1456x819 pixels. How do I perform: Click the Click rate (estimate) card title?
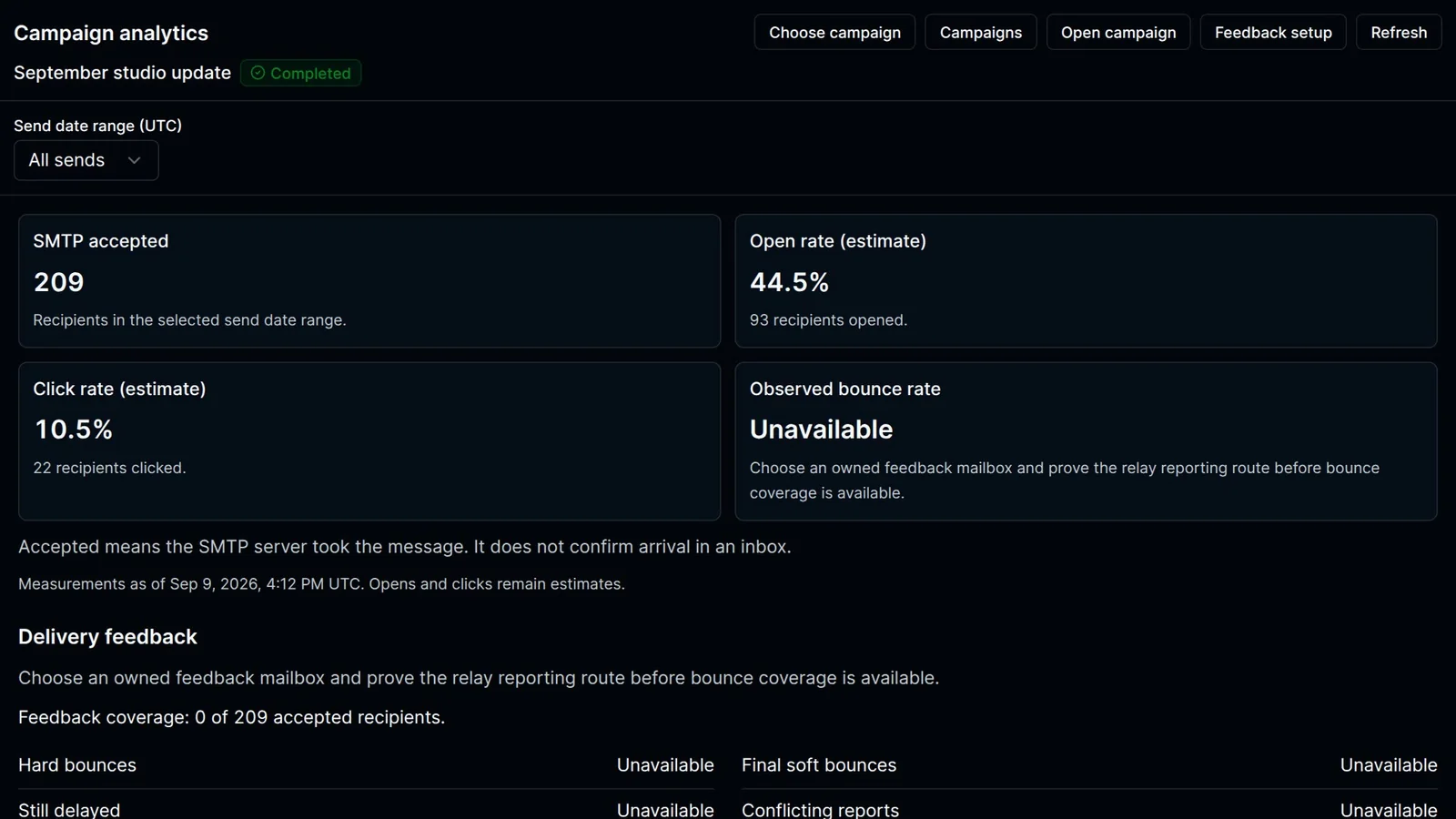[x=119, y=389]
